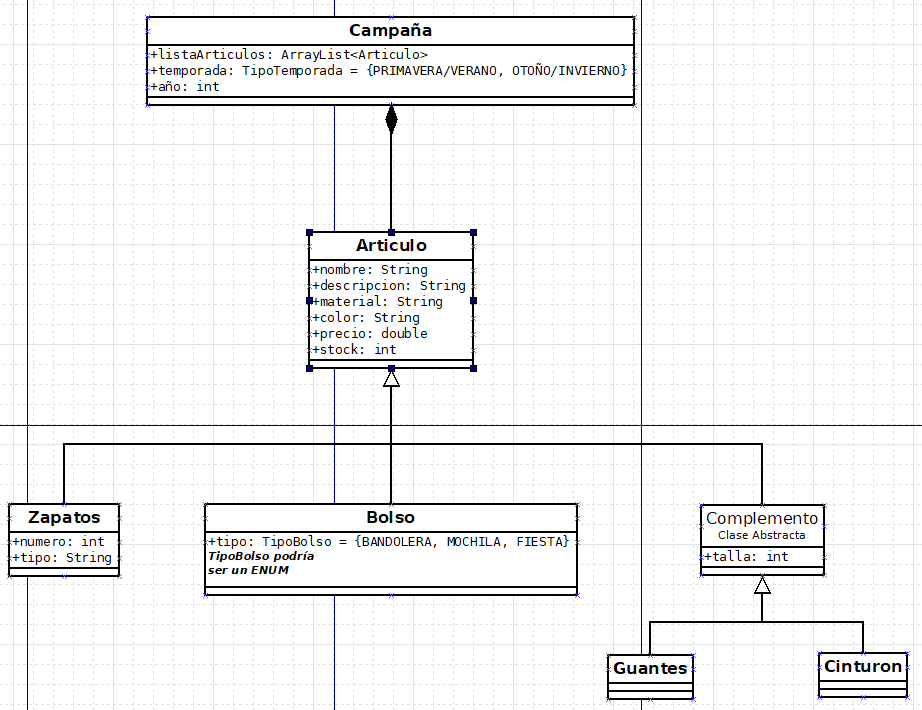
Task: Select the Bolso class title
Action: pos(390,518)
